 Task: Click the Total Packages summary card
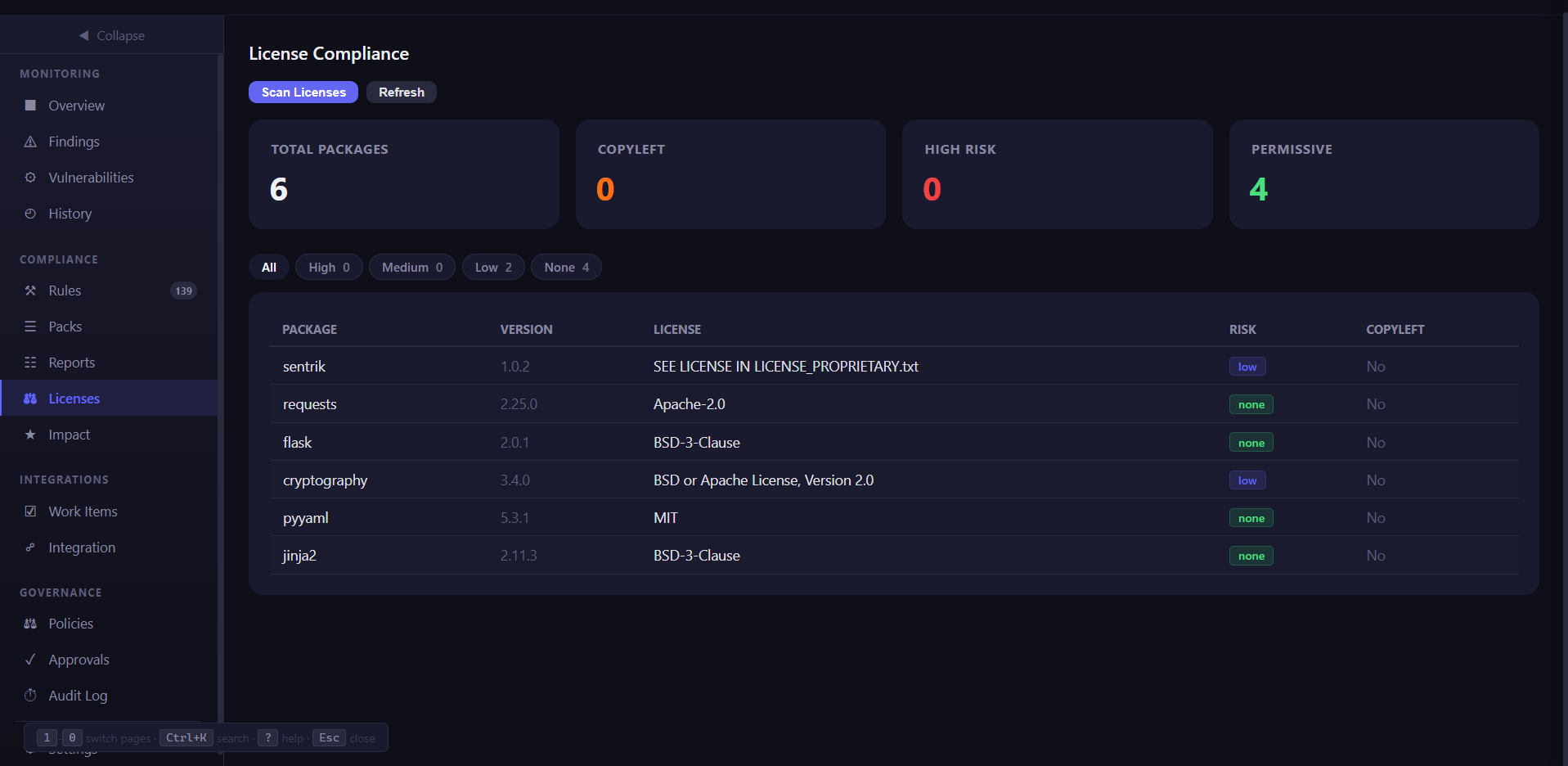click(404, 174)
